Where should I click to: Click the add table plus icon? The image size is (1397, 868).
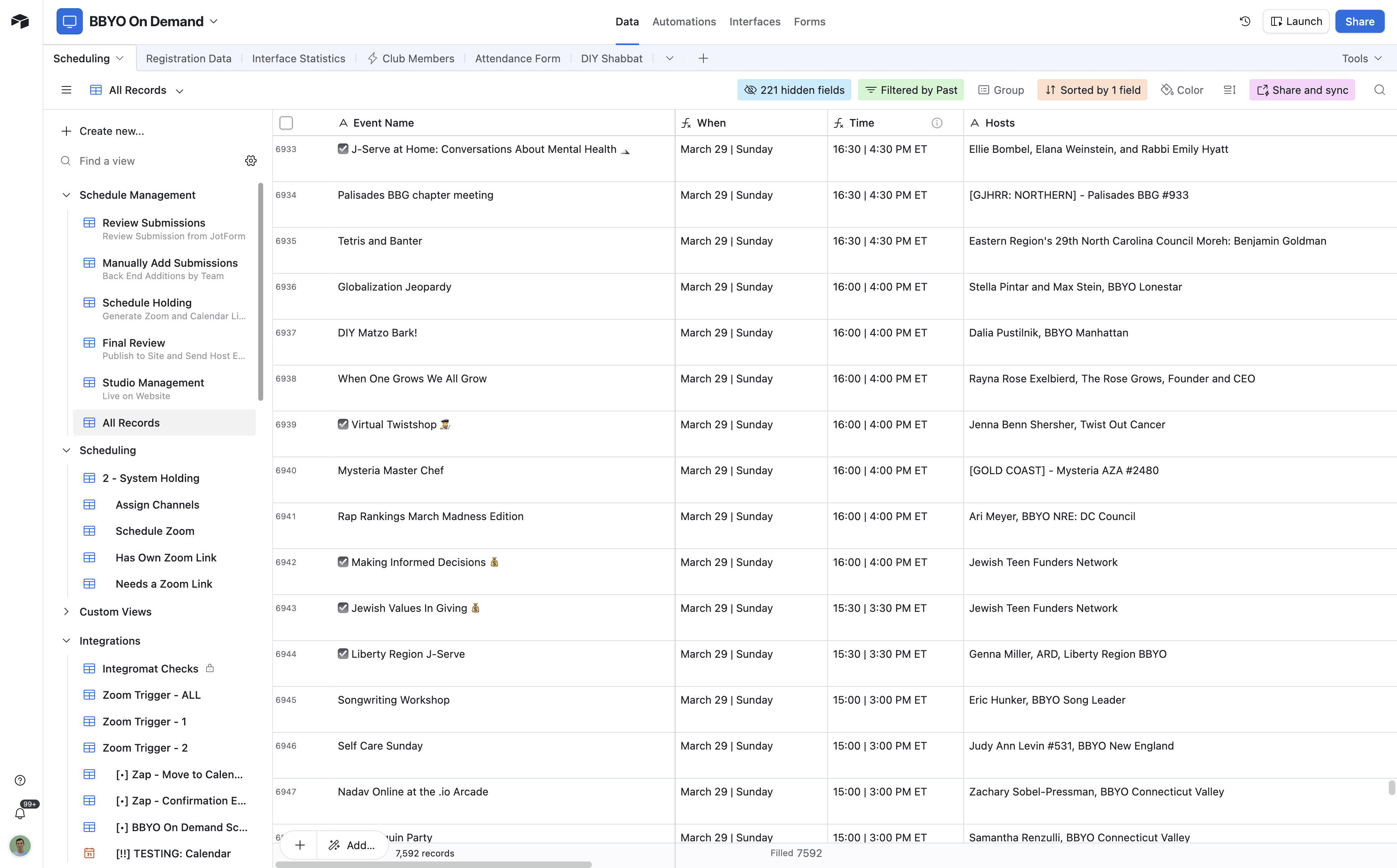tap(703, 59)
